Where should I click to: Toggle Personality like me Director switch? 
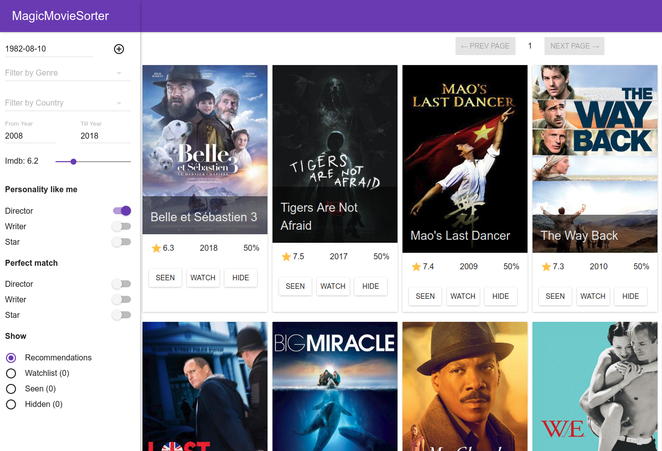[122, 211]
